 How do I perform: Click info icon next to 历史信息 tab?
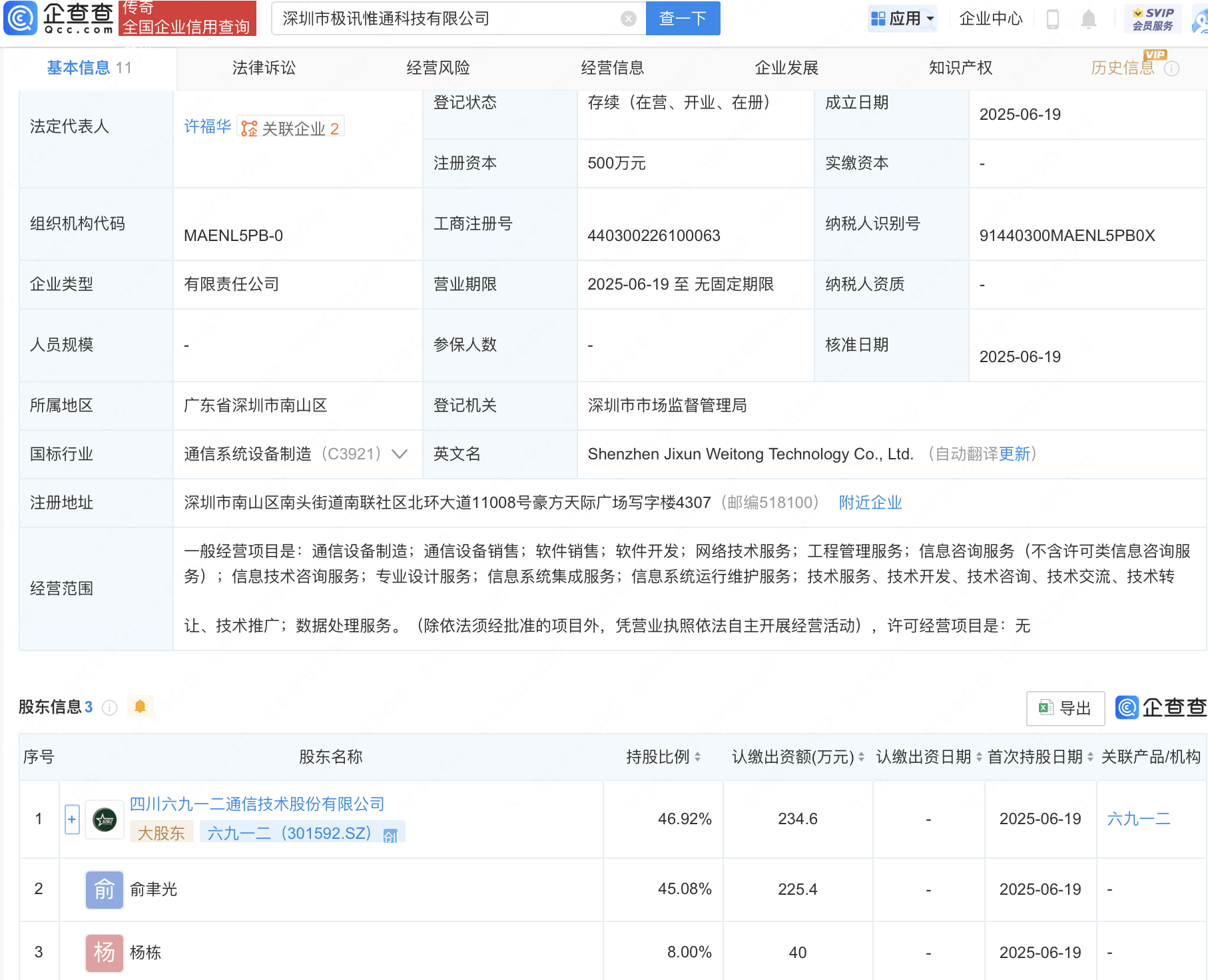tap(1172, 69)
